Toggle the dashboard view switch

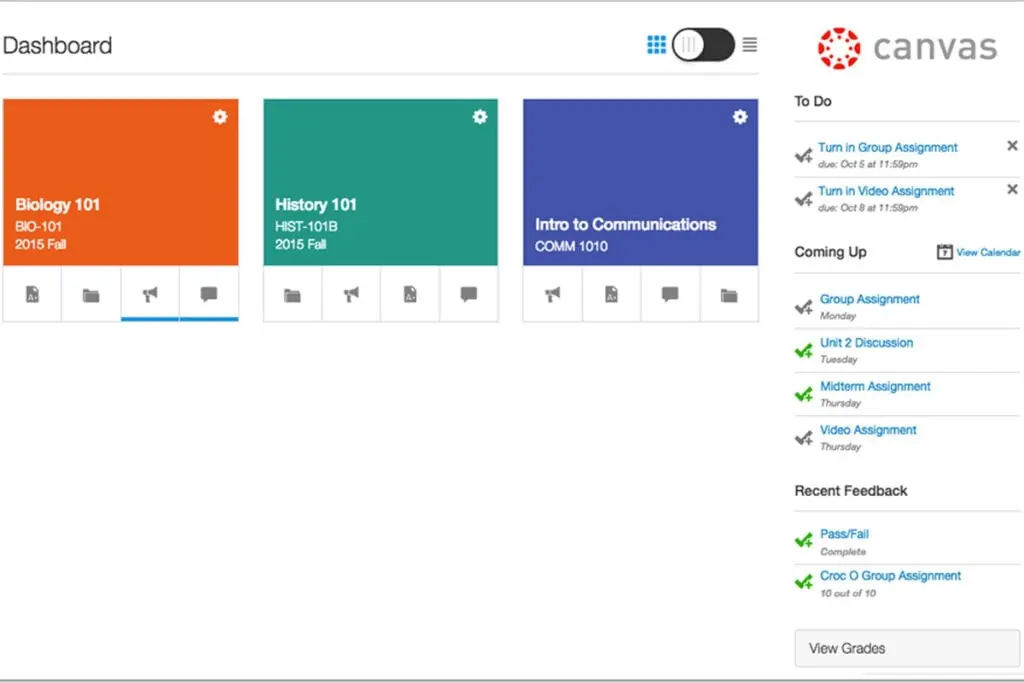tap(703, 44)
